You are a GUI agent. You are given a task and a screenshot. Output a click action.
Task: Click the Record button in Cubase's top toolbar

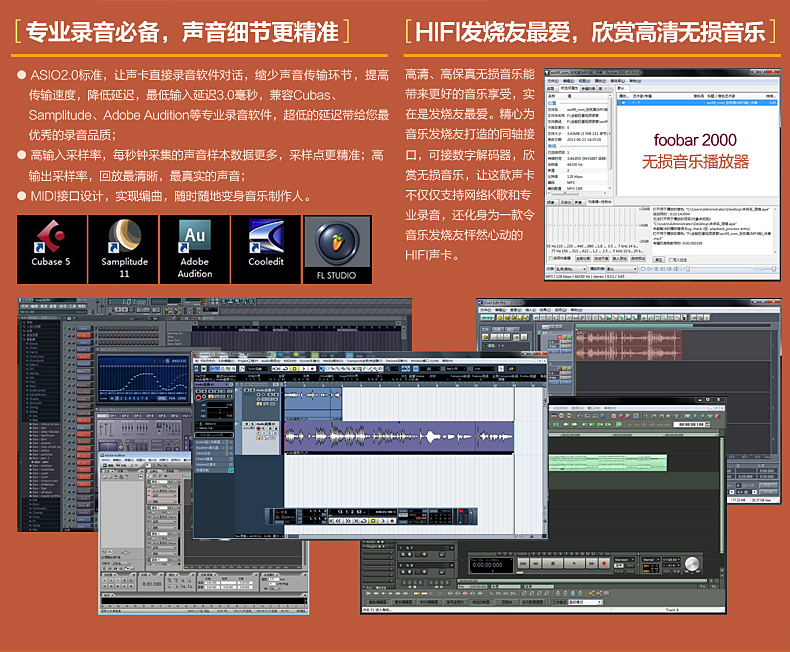click(x=312, y=368)
